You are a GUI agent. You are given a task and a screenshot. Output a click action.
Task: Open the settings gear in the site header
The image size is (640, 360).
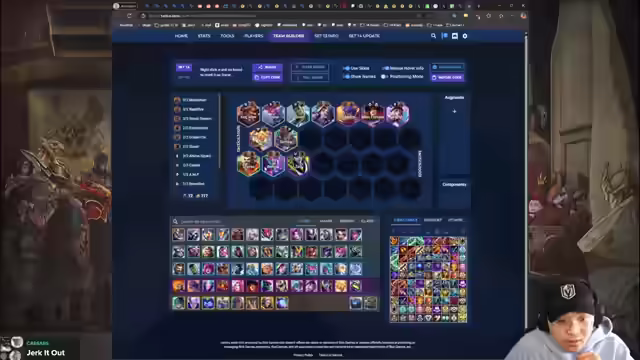[x=465, y=36]
